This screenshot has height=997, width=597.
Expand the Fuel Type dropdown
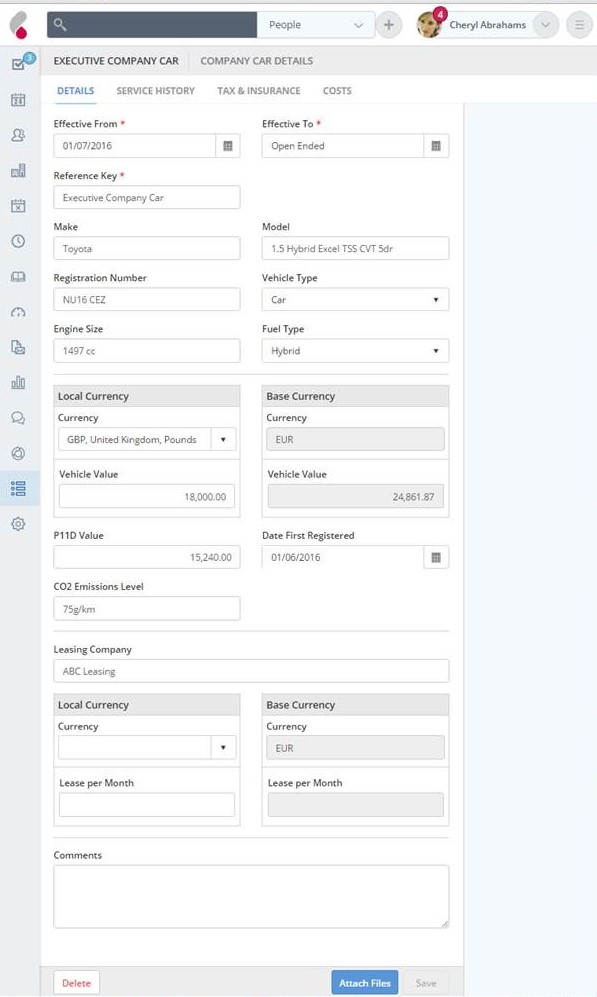pyautogui.click(x=355, y=351)
